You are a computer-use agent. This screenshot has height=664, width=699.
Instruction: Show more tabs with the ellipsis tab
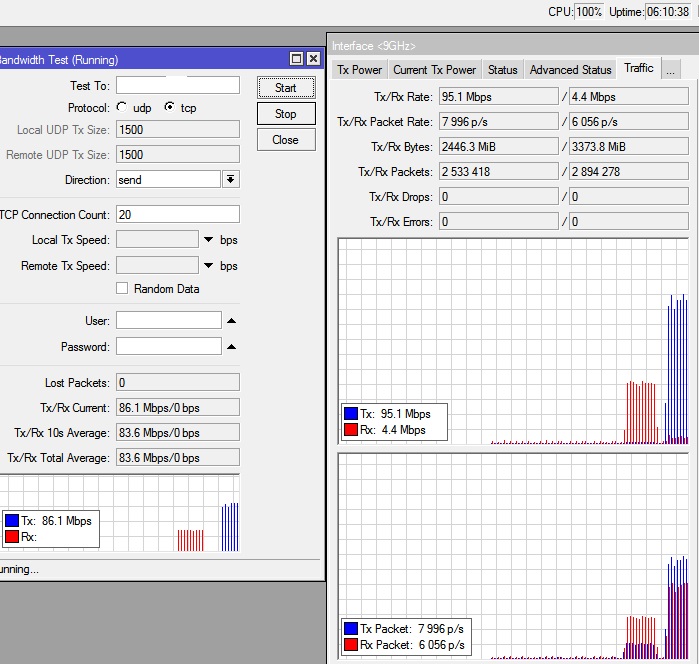[670, 70]
